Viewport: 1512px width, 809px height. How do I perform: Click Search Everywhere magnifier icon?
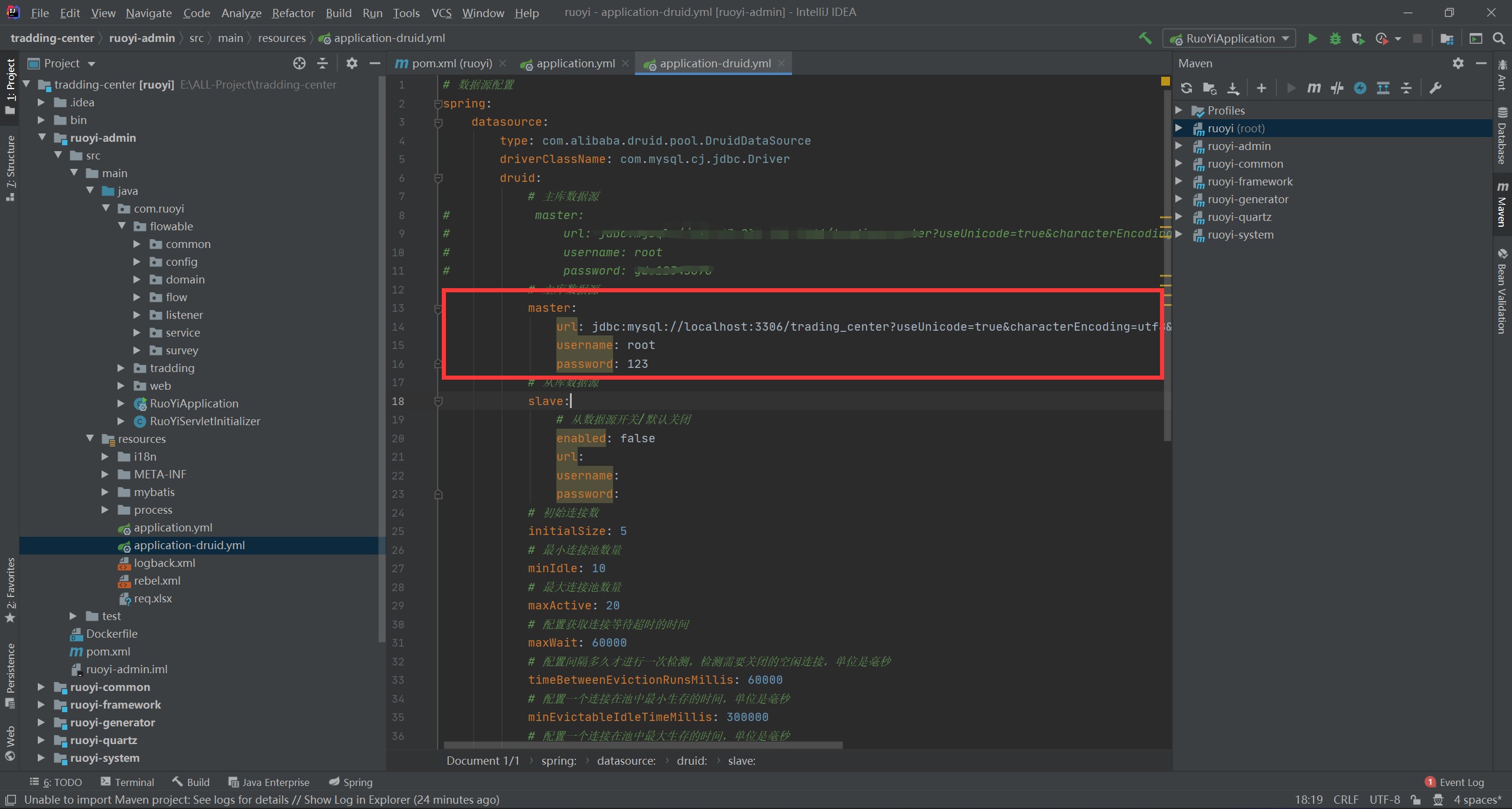pyautogui.click(x=1498, y=38)
